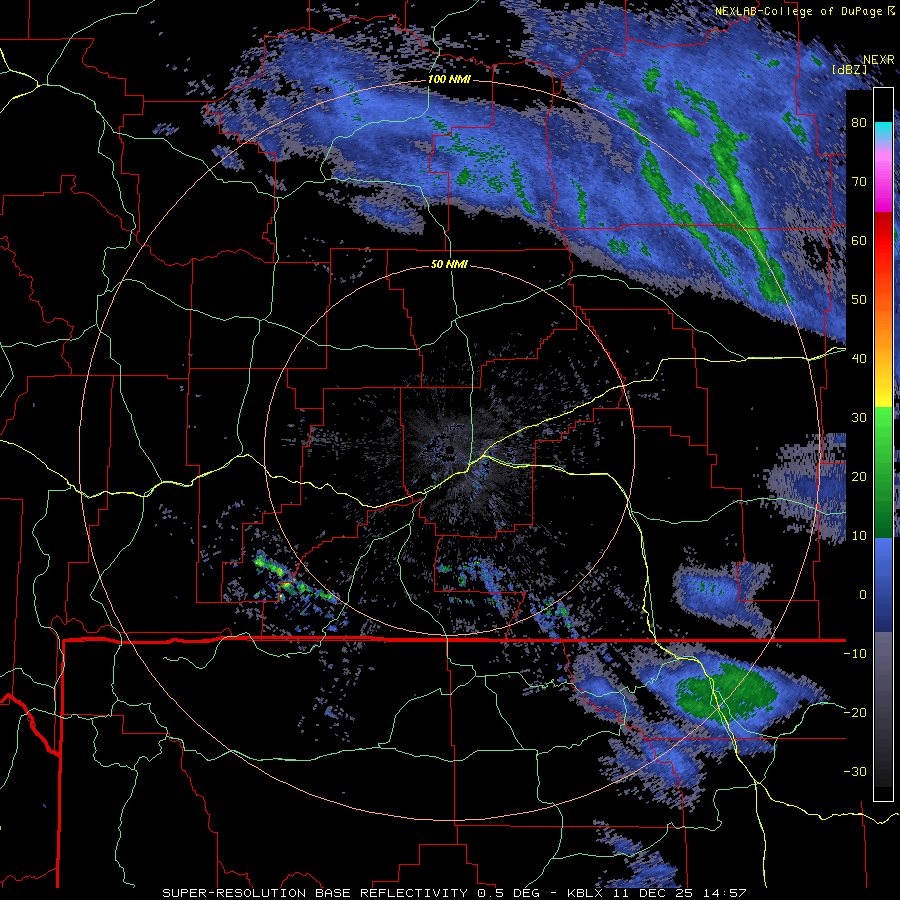Select the 0 value on the dBZ scale

863,595
